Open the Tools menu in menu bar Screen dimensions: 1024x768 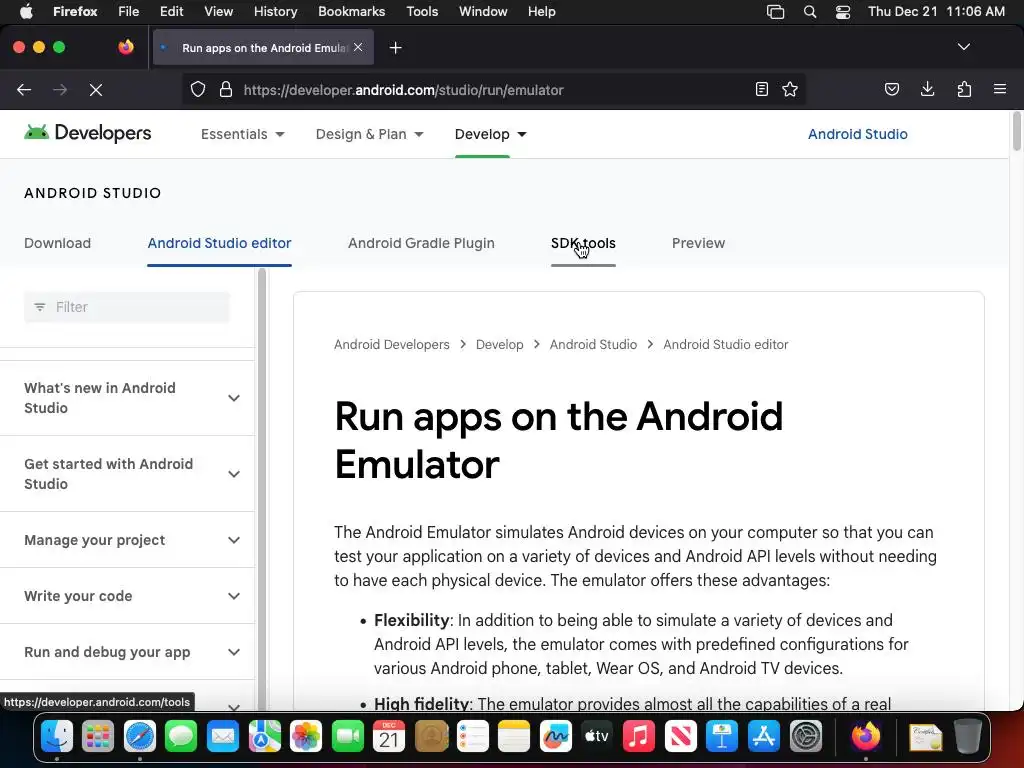tap(422, 11)
